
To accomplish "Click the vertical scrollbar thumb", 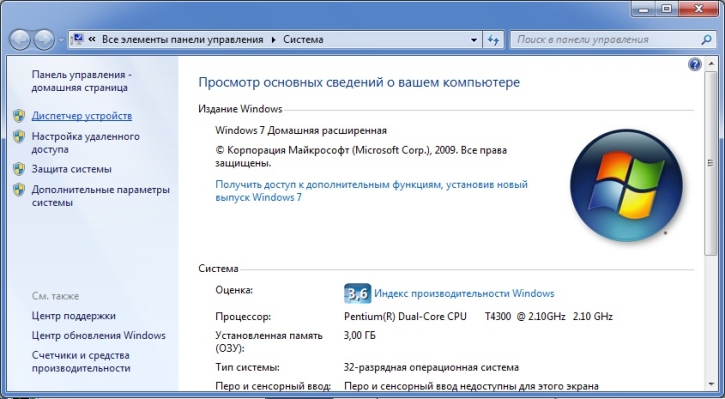I will (711, 162).
